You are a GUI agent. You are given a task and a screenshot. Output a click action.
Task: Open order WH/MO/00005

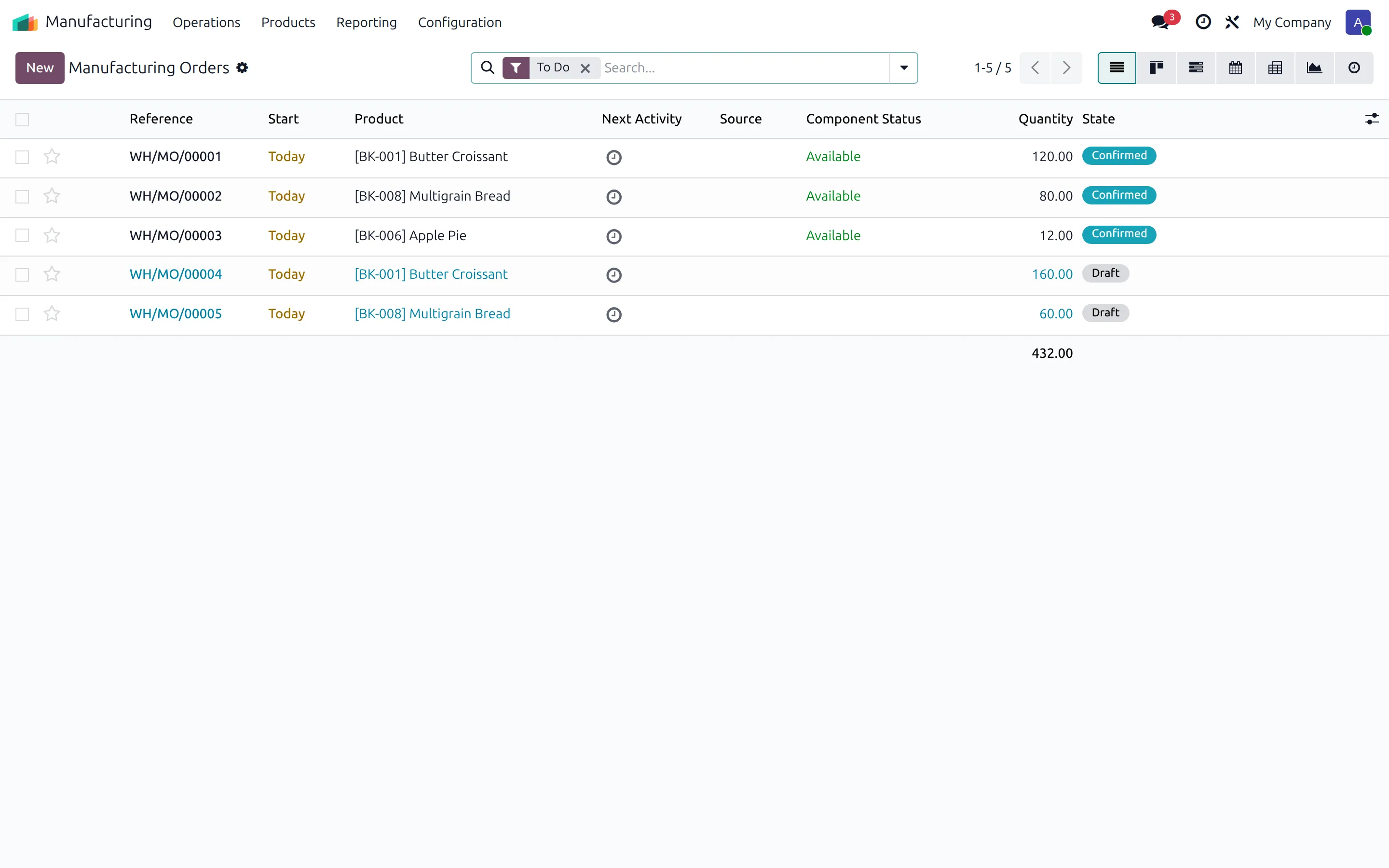tap(176, 313)
